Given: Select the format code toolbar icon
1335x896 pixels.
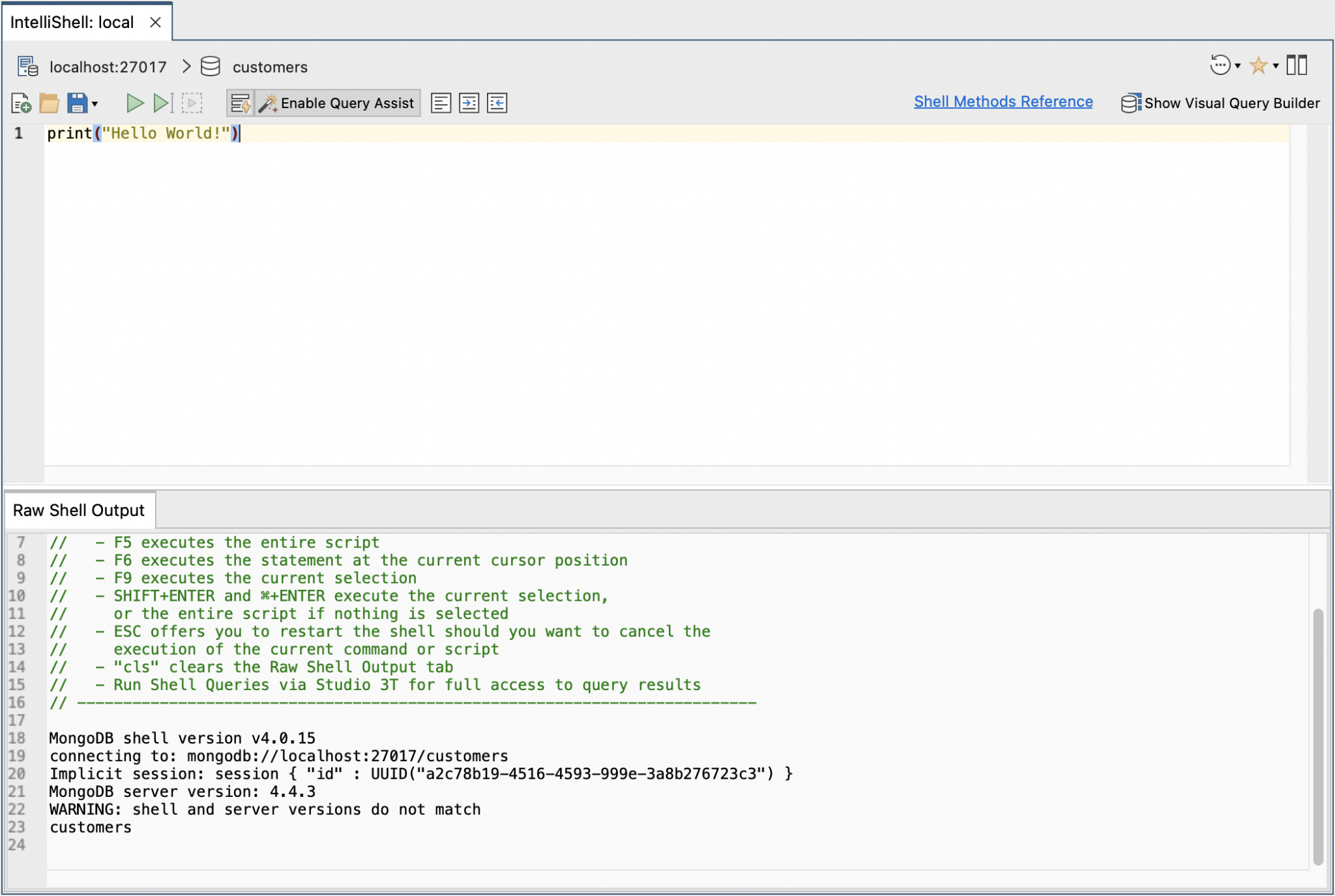Looking at the screenshot, I should pos(443,103).
